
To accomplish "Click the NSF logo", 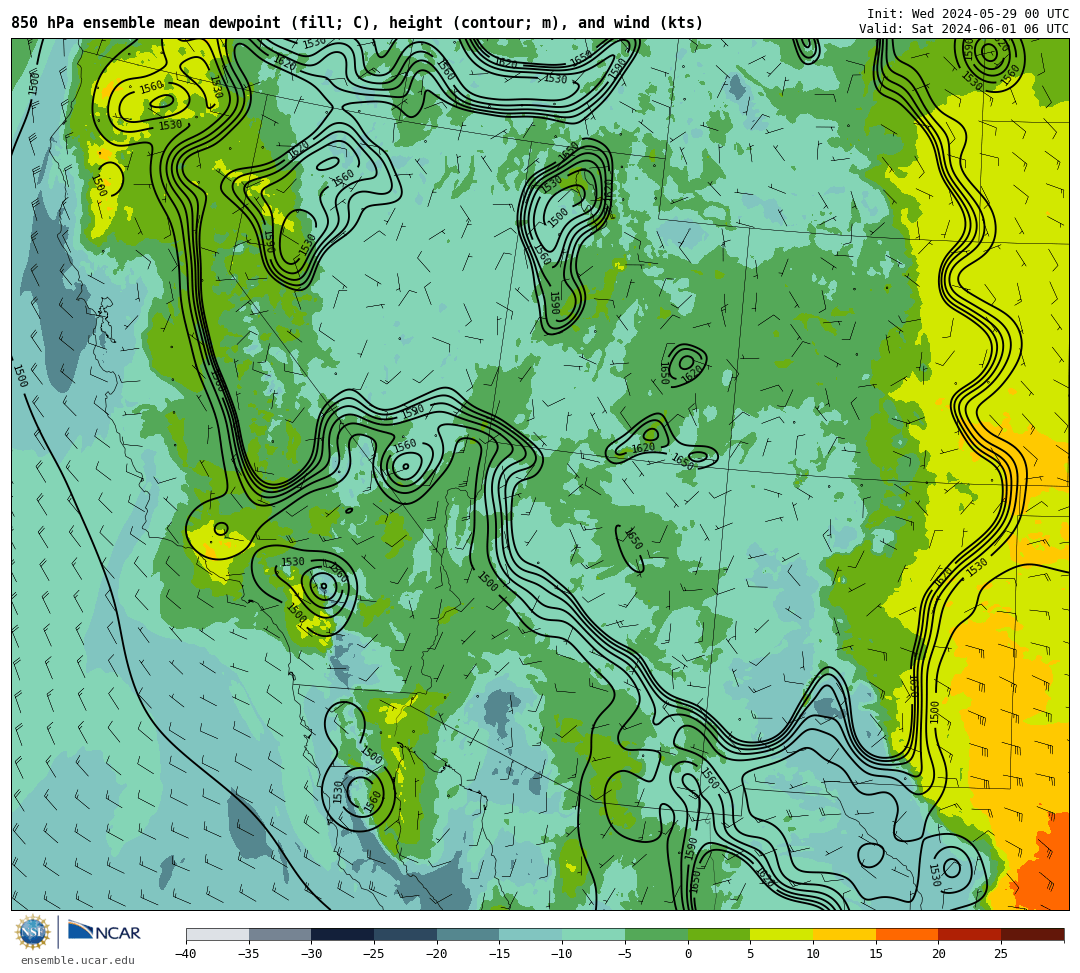I will click(x=32, y=932).
